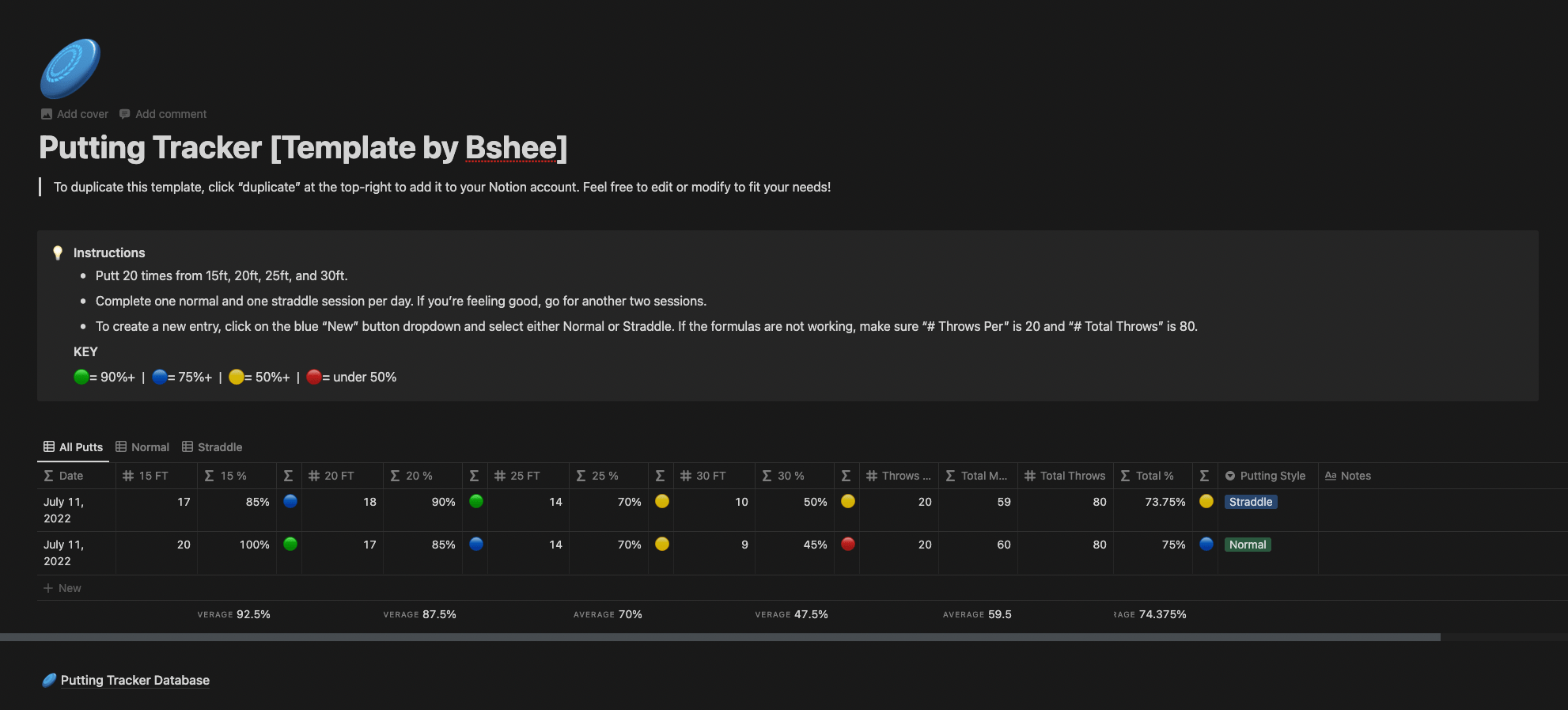Switch to the Straddle view tab
This screenshot has width=1568, height=710.
pos(212,447)
